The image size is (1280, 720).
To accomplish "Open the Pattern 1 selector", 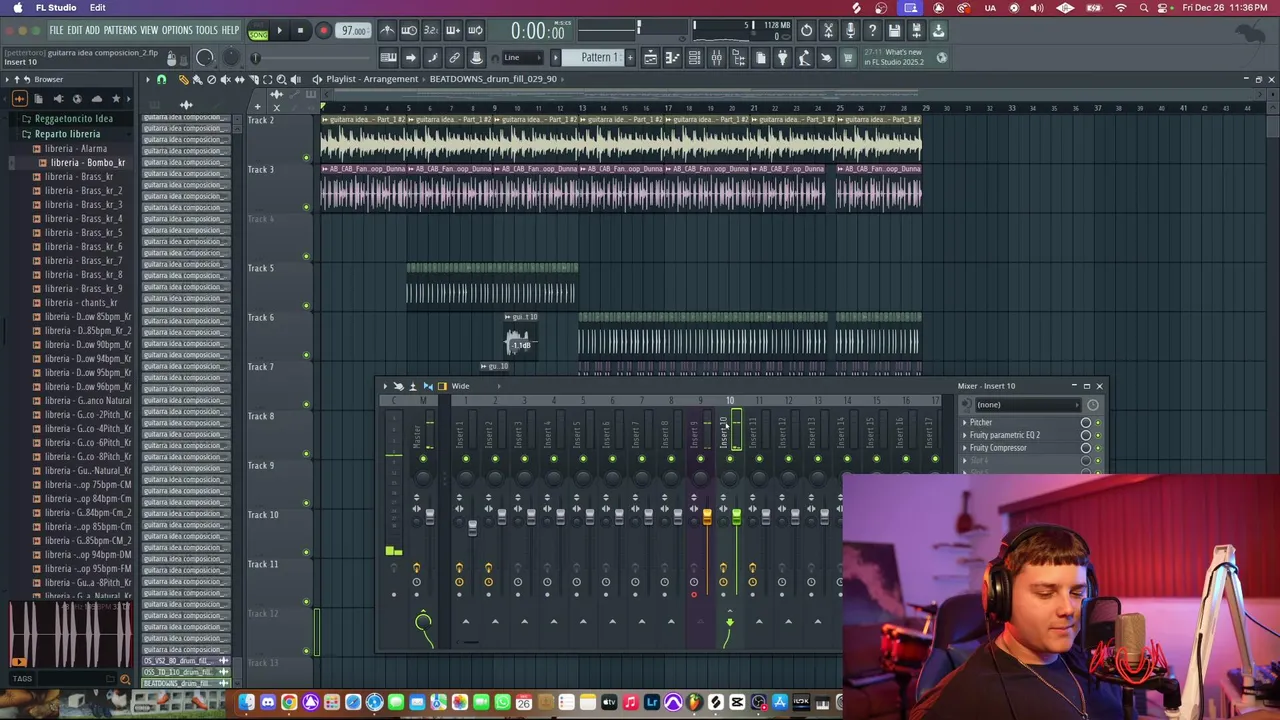I will coord(592,58).
